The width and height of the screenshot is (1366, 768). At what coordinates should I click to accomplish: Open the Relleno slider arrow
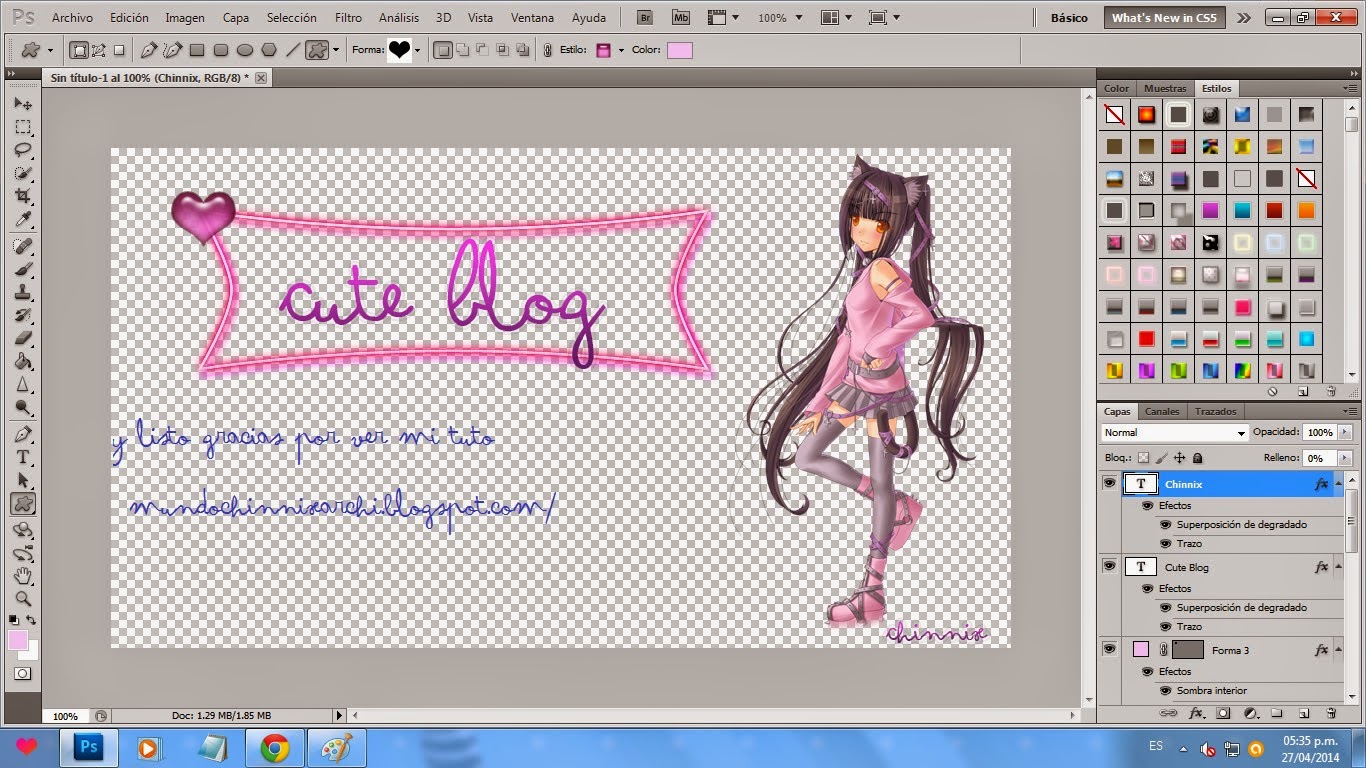point(1345,457)
